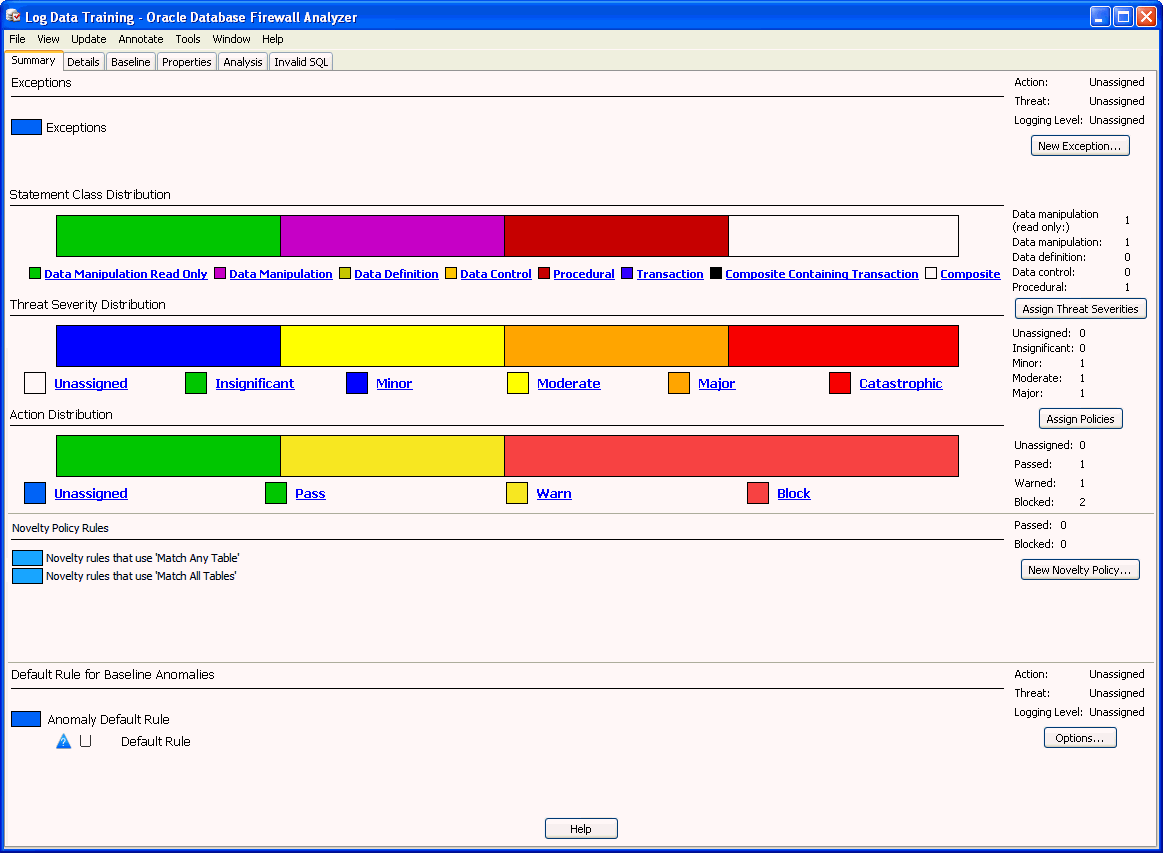Click the Insignificant threat link
The height and width of the screenshot is (853, 1163).
pyautogui.click(x=254, y=383)
